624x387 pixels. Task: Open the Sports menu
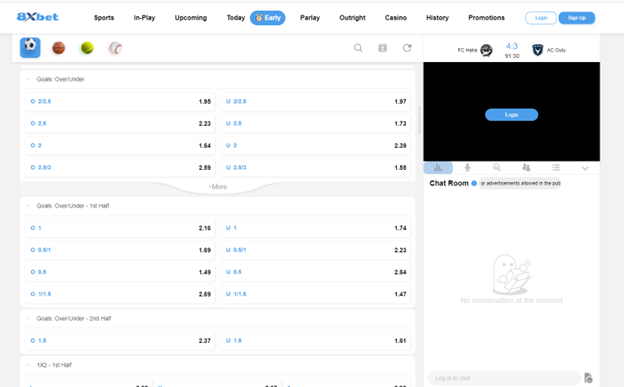click(104, 18)
